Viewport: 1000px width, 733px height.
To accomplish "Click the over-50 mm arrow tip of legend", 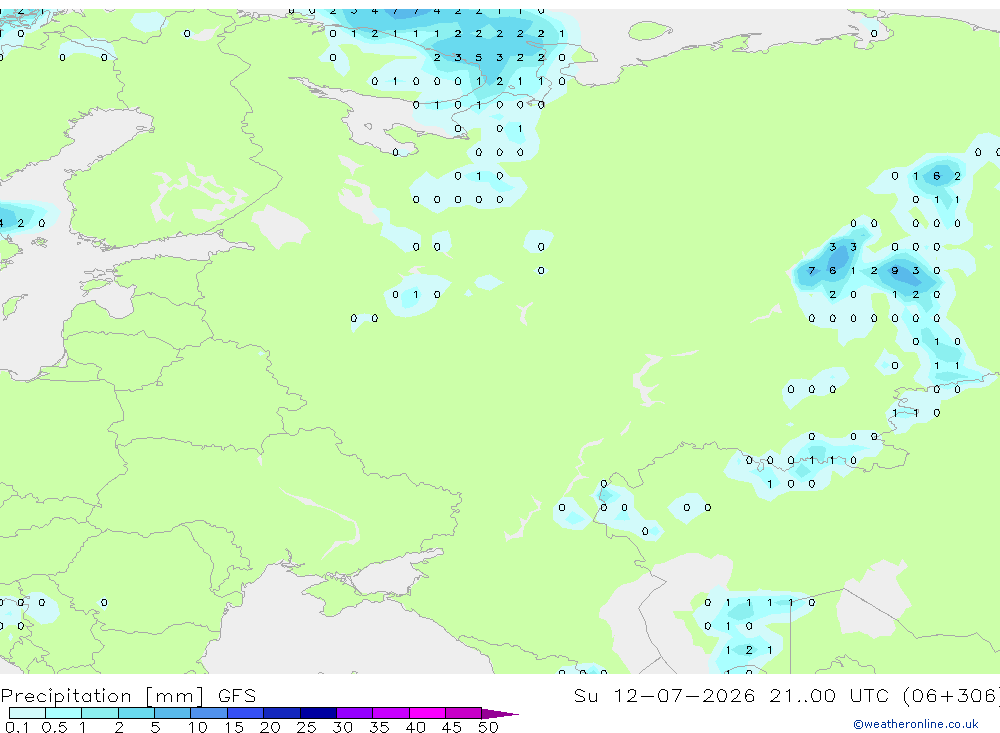I will pos(500,713).
